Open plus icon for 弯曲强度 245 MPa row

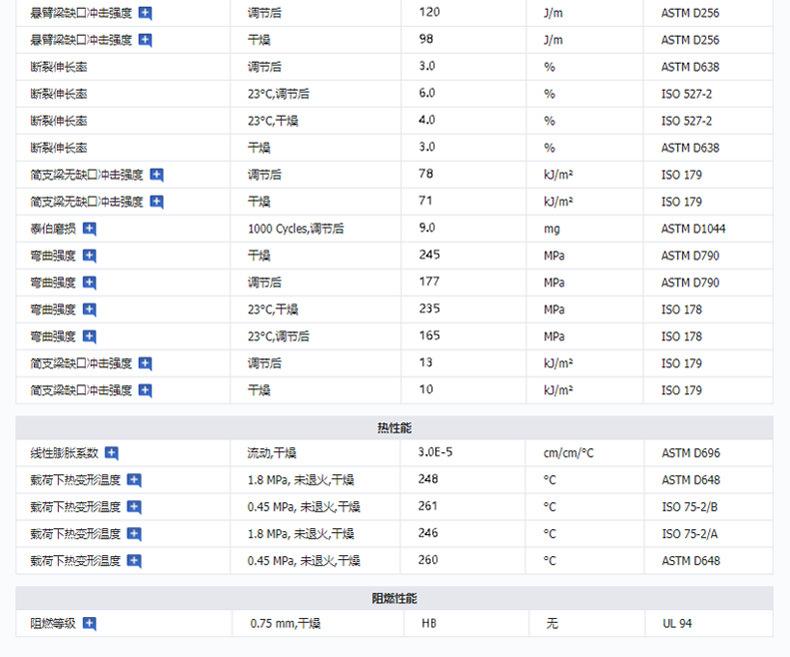[x=90, y=256]
